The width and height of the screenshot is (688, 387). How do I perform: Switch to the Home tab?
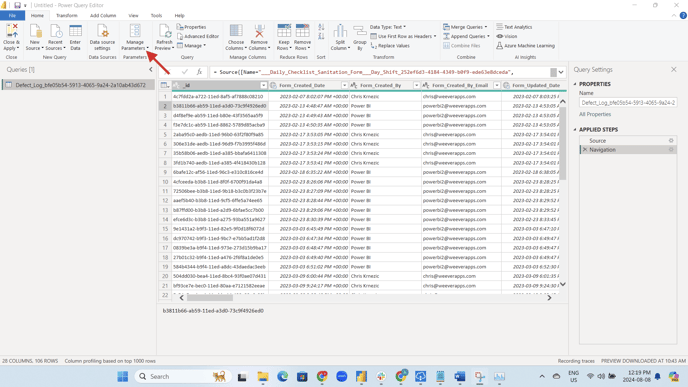(37, 15)
